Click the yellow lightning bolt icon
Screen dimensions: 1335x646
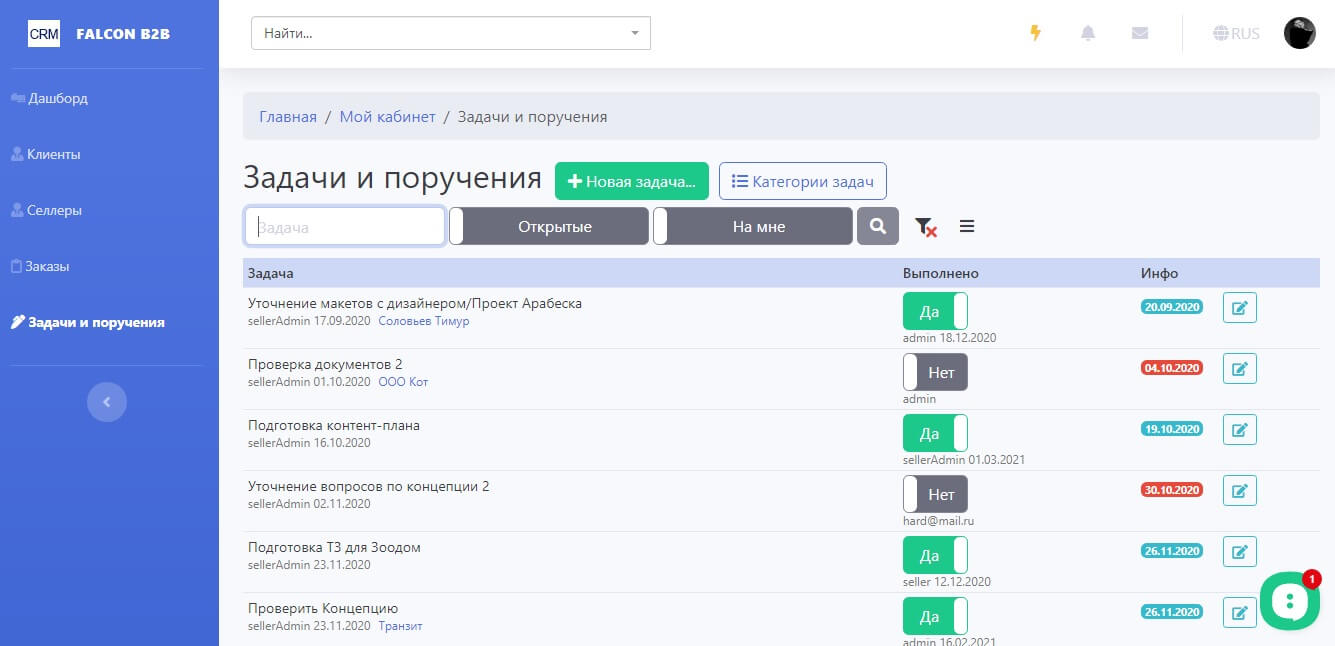(x=1035, y=33)
